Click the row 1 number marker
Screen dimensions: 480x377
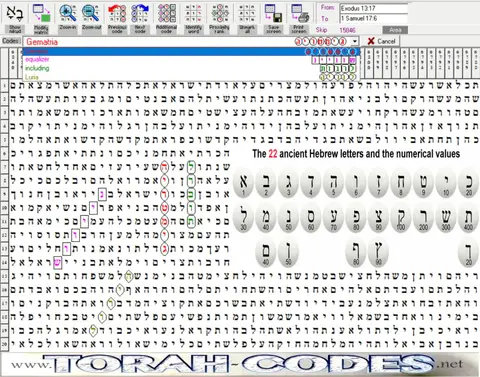point(4,86)
